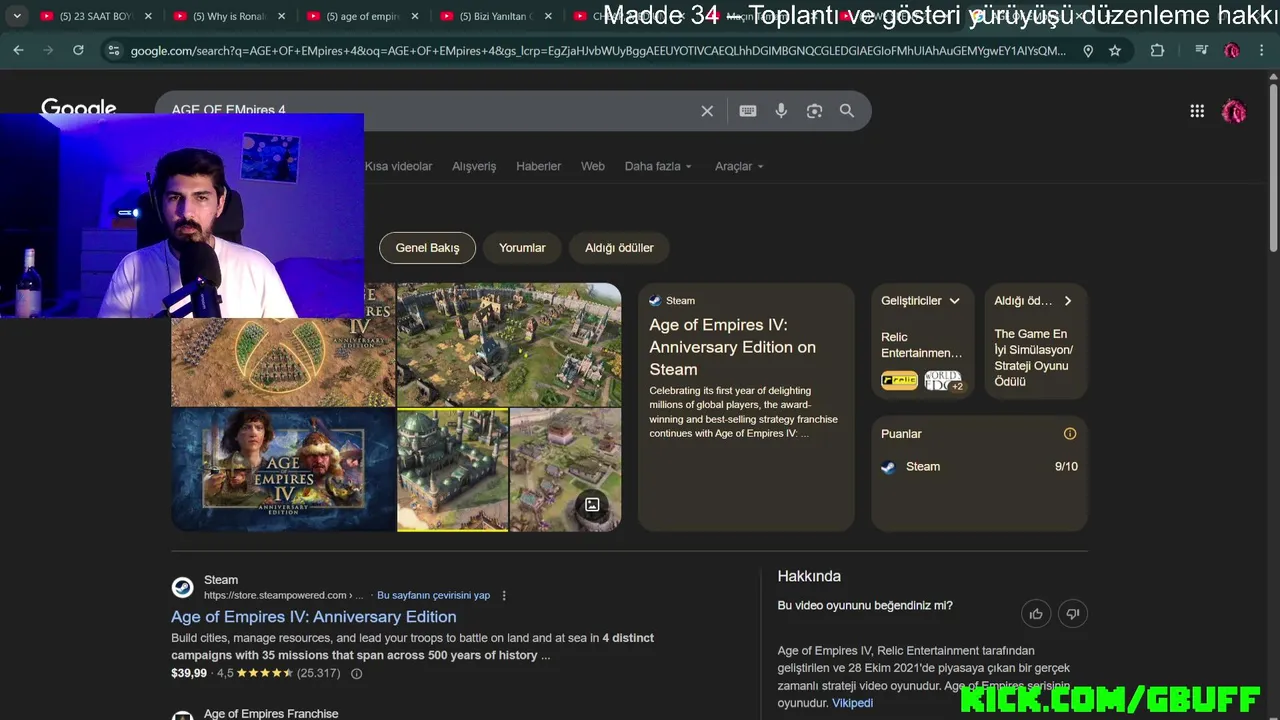Open the Google logo homepage link

79,106
